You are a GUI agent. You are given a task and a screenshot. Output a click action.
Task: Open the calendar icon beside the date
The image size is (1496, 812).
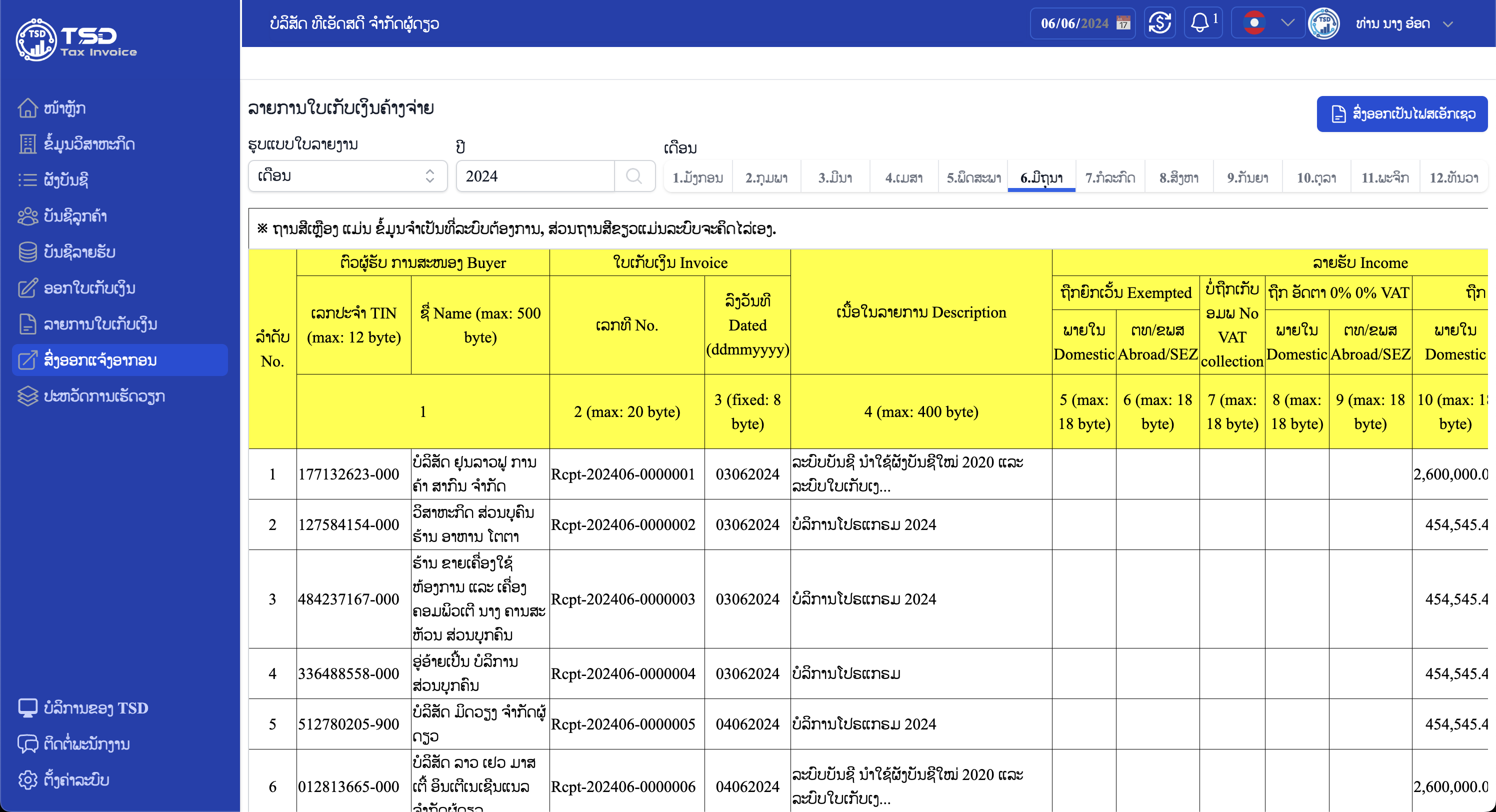(1123, 23)
